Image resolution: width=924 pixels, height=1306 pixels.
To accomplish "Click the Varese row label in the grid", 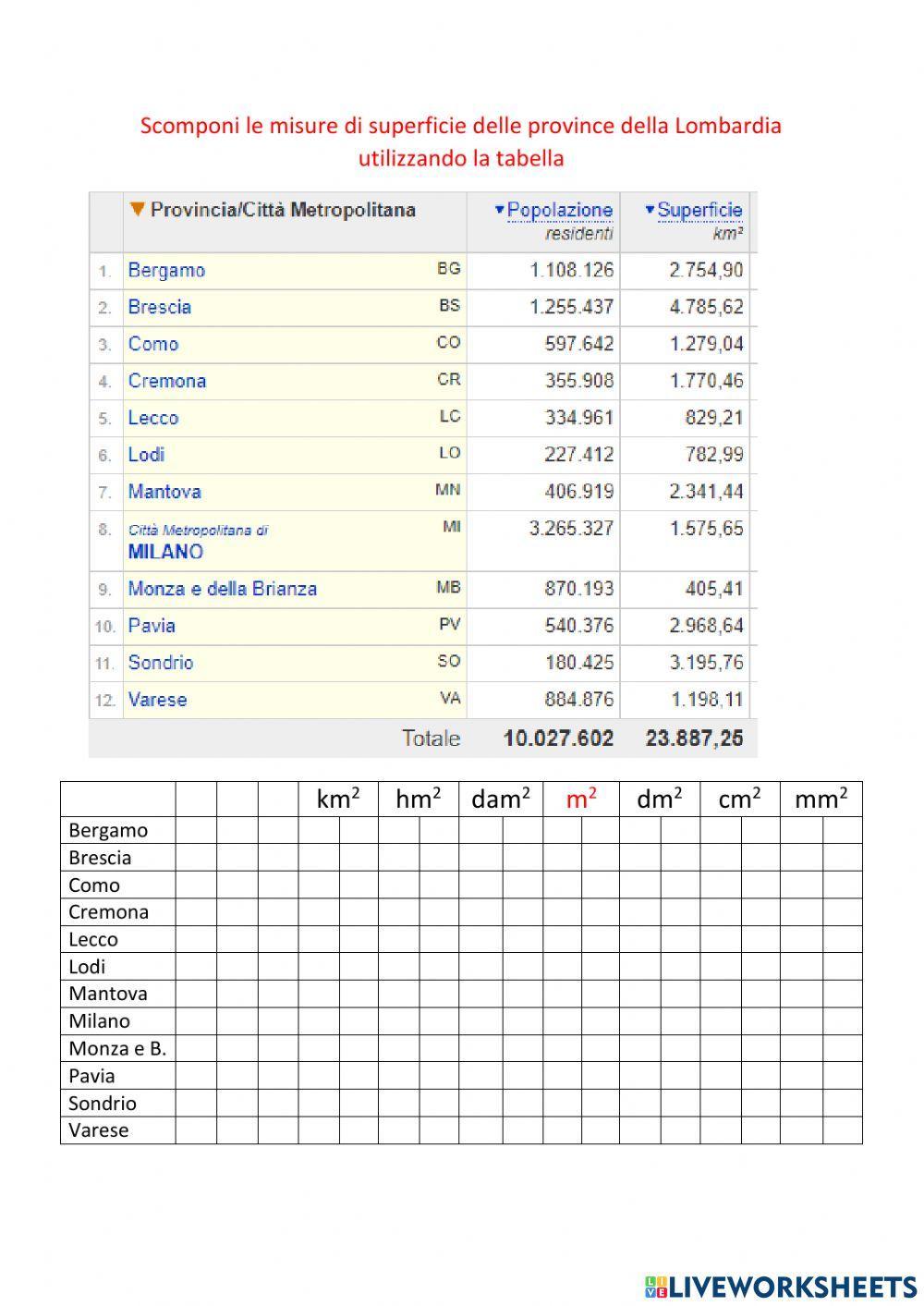I will click(x=99, y=1130).
